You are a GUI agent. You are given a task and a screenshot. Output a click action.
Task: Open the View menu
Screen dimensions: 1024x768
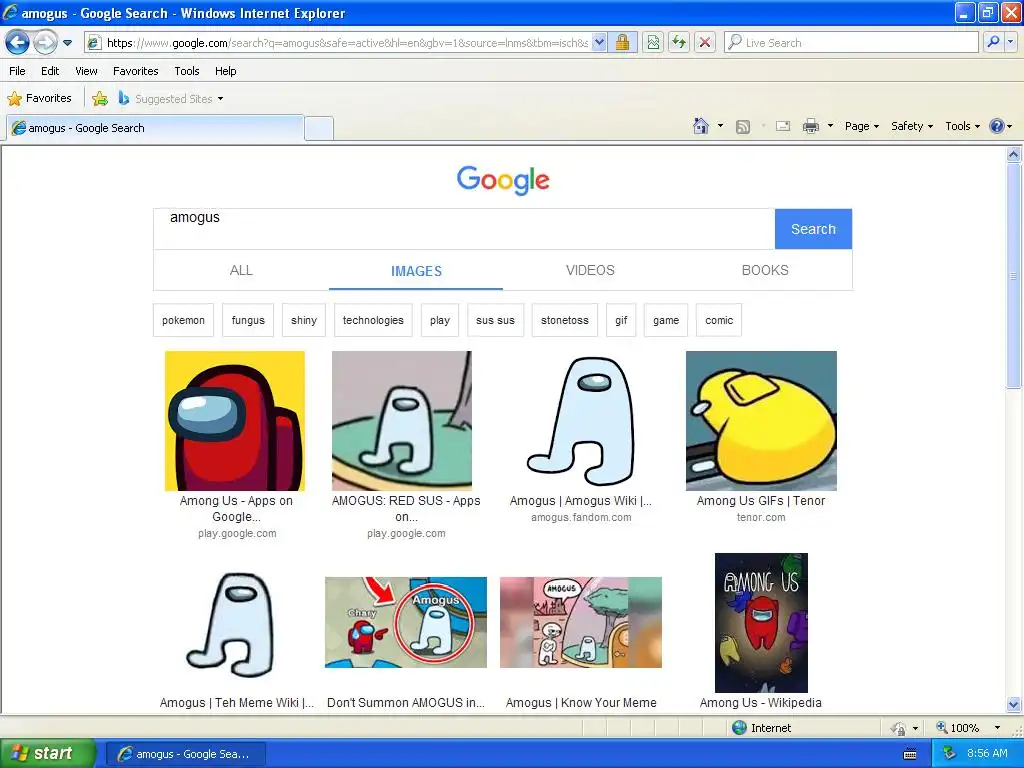[x=86, y=71]
